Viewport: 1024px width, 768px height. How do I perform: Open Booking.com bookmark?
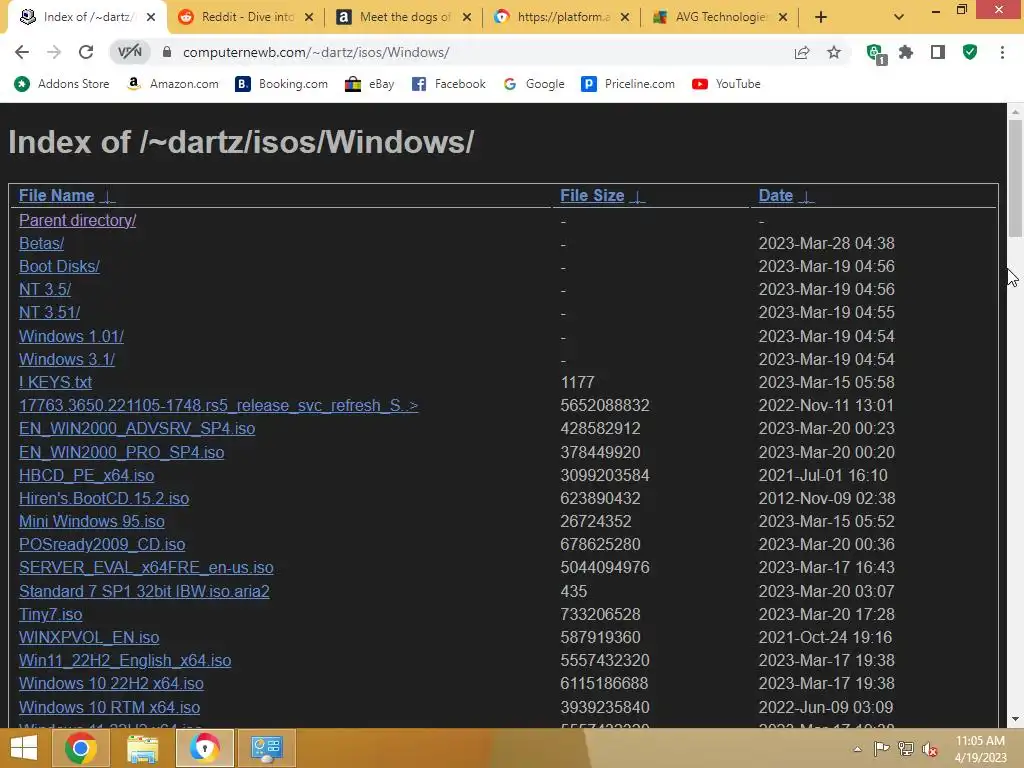pyautogui.click(x=281, y=84)
